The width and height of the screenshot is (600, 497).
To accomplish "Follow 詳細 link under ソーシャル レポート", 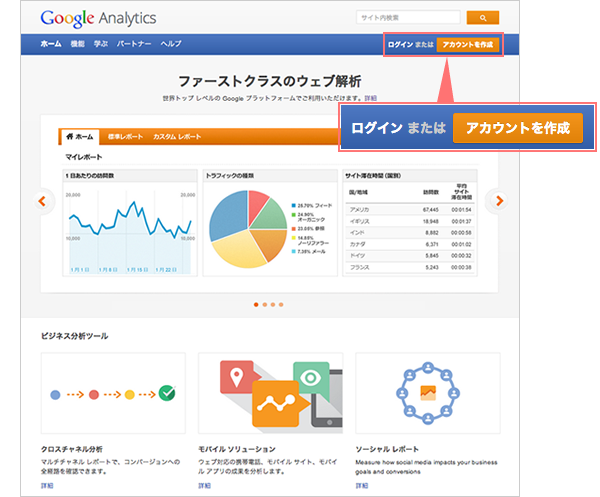I will [x=362, y=486].
